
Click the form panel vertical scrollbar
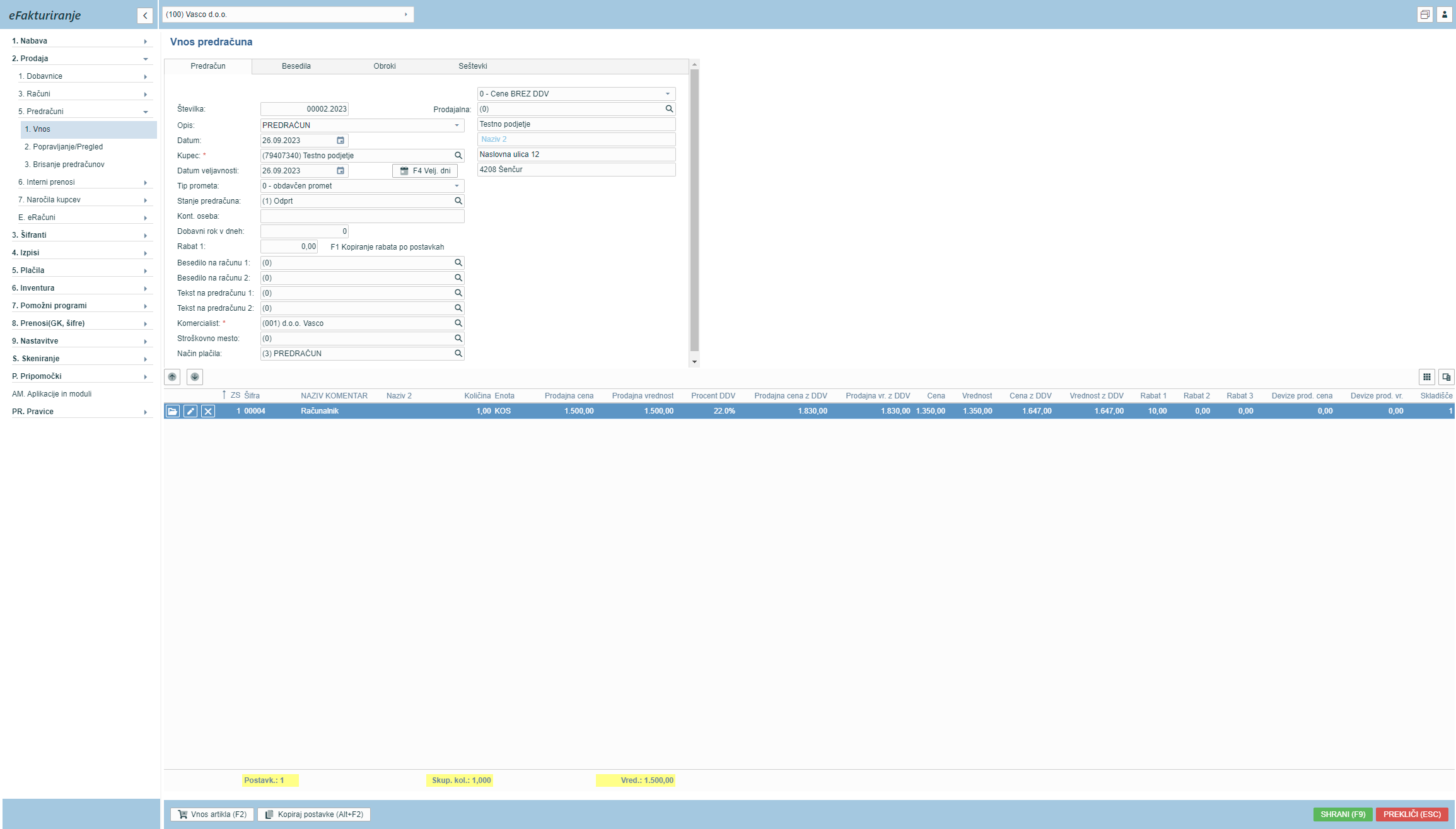pyautogui.click(x=694, y=210)
